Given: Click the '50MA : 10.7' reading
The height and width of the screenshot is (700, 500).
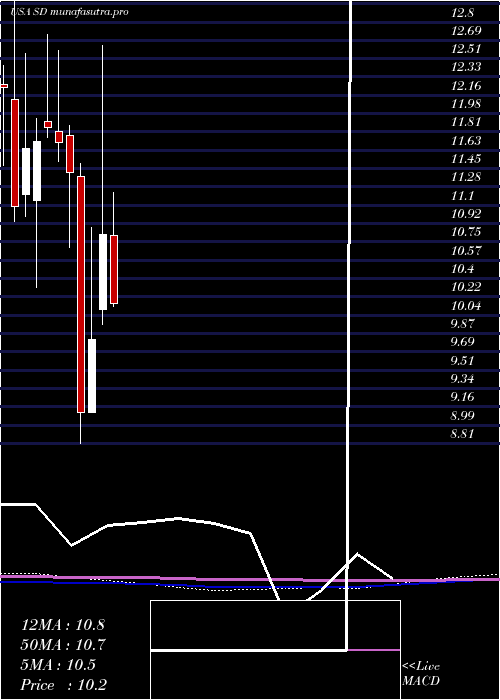Looking at the screenshot, I should 63,645.
